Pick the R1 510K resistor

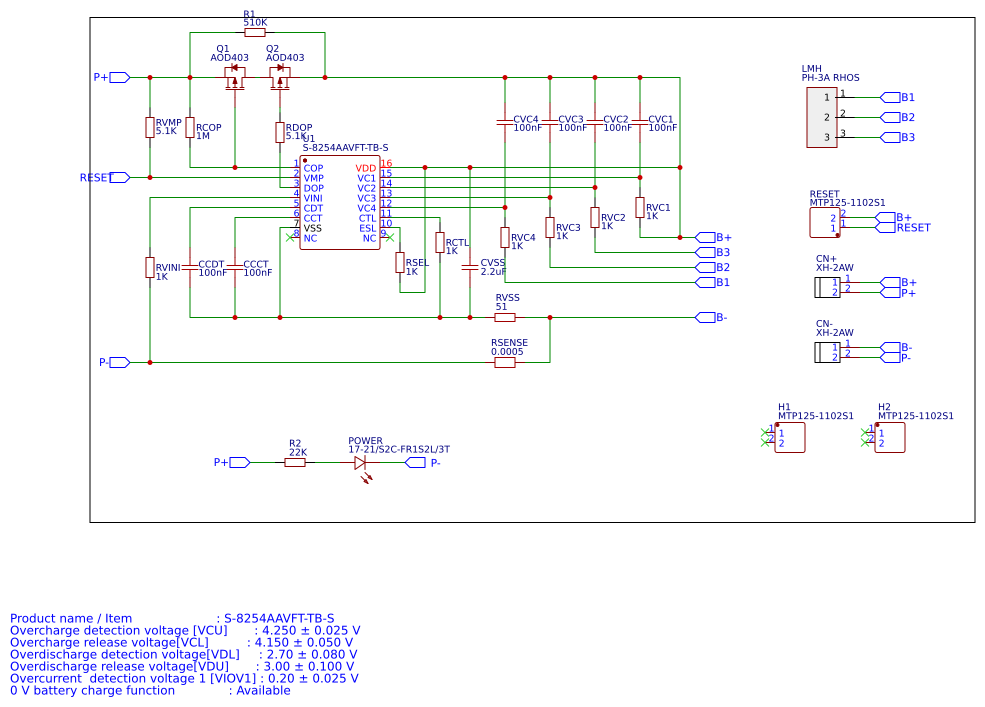click(x=255, y=32)
